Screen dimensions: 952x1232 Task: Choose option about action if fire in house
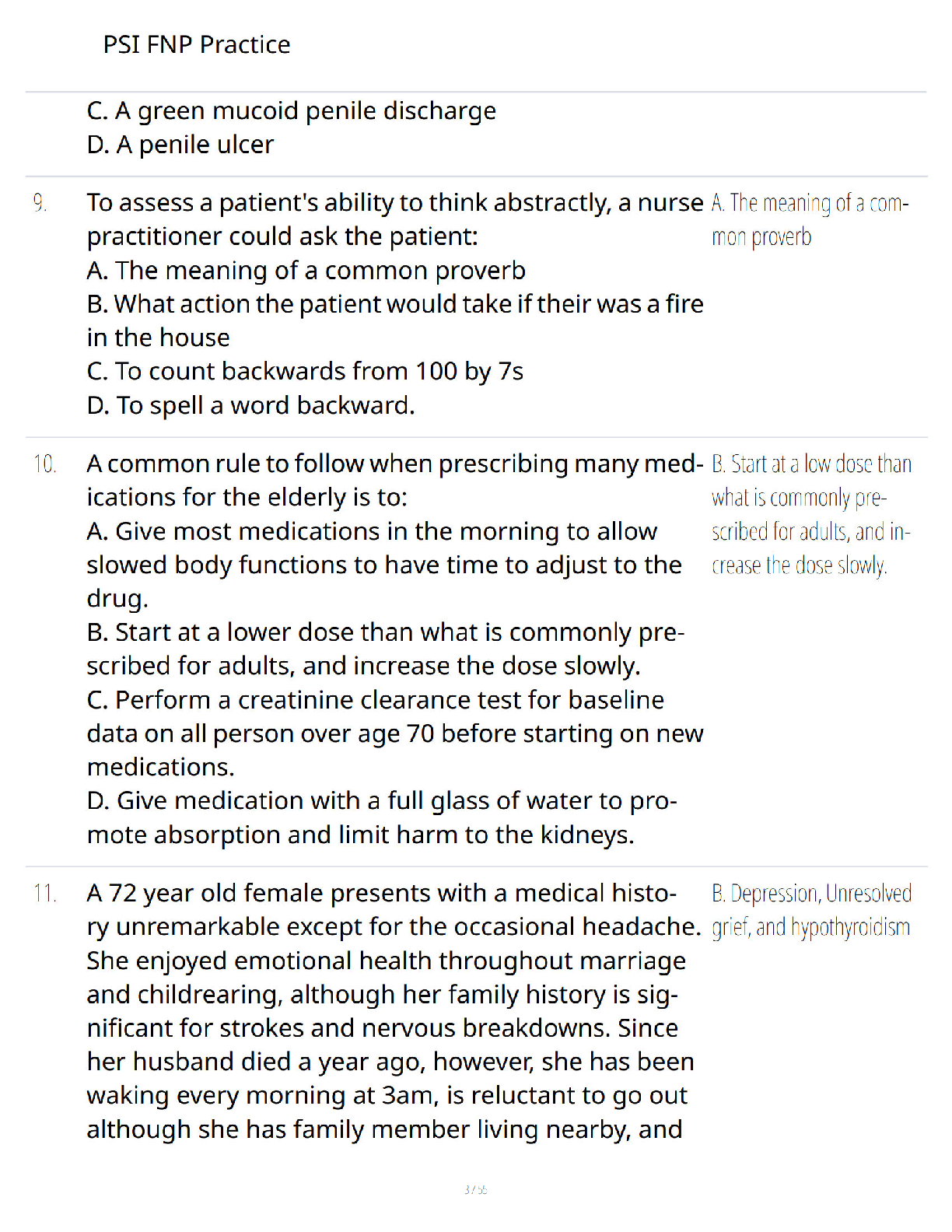tap(395, 320)
